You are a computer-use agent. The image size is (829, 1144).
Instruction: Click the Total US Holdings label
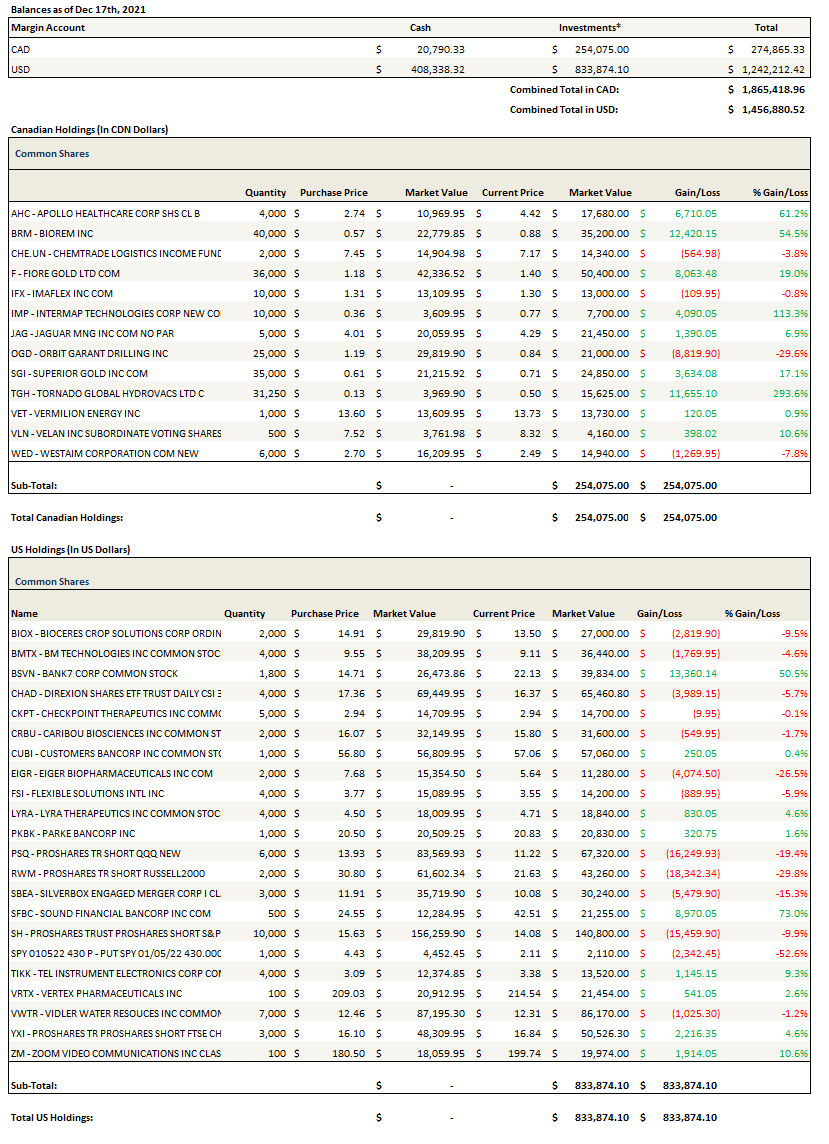pyautogui.click(x=52, y=1117)
